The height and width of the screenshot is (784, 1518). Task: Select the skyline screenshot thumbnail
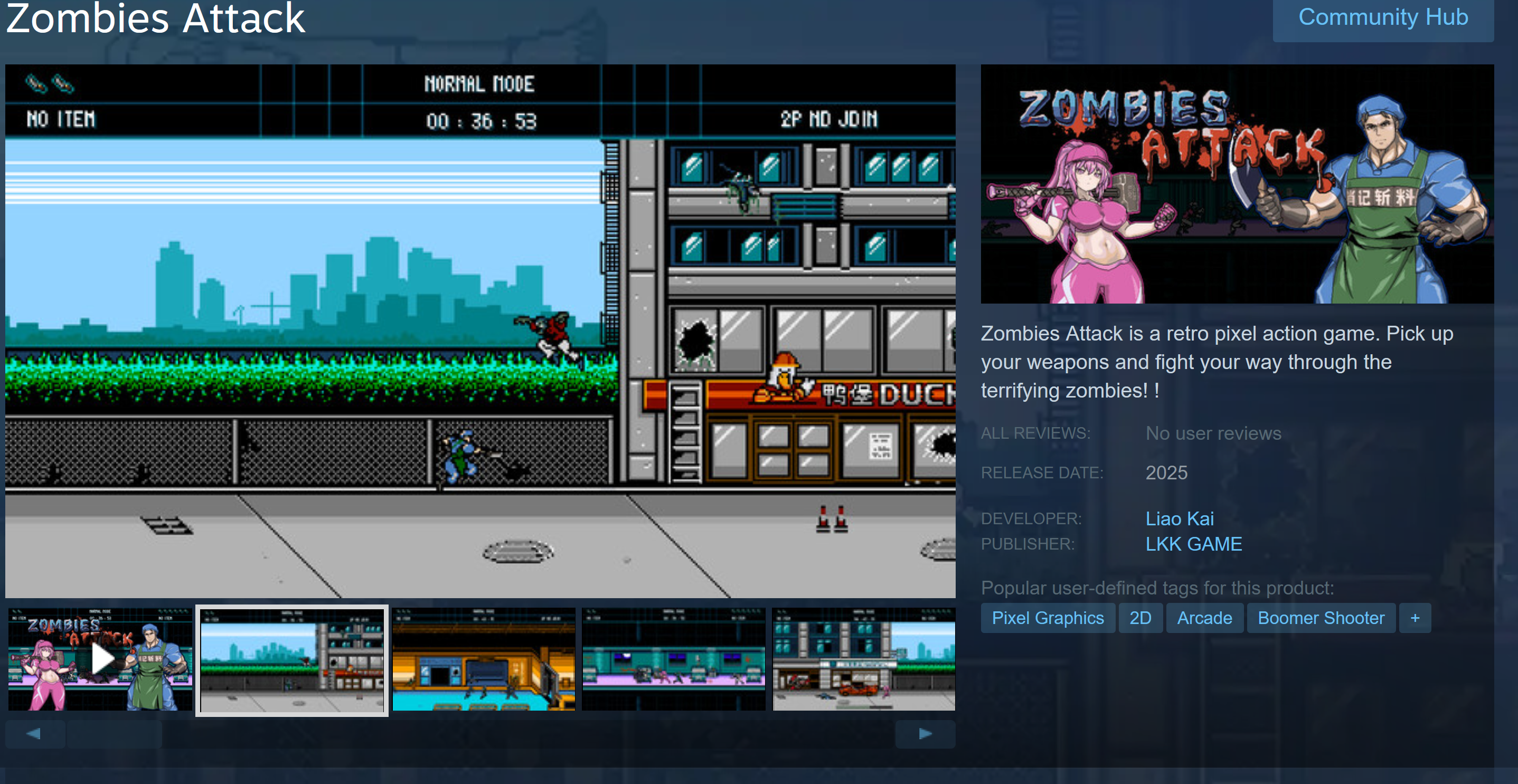click(x=291, y=660)
